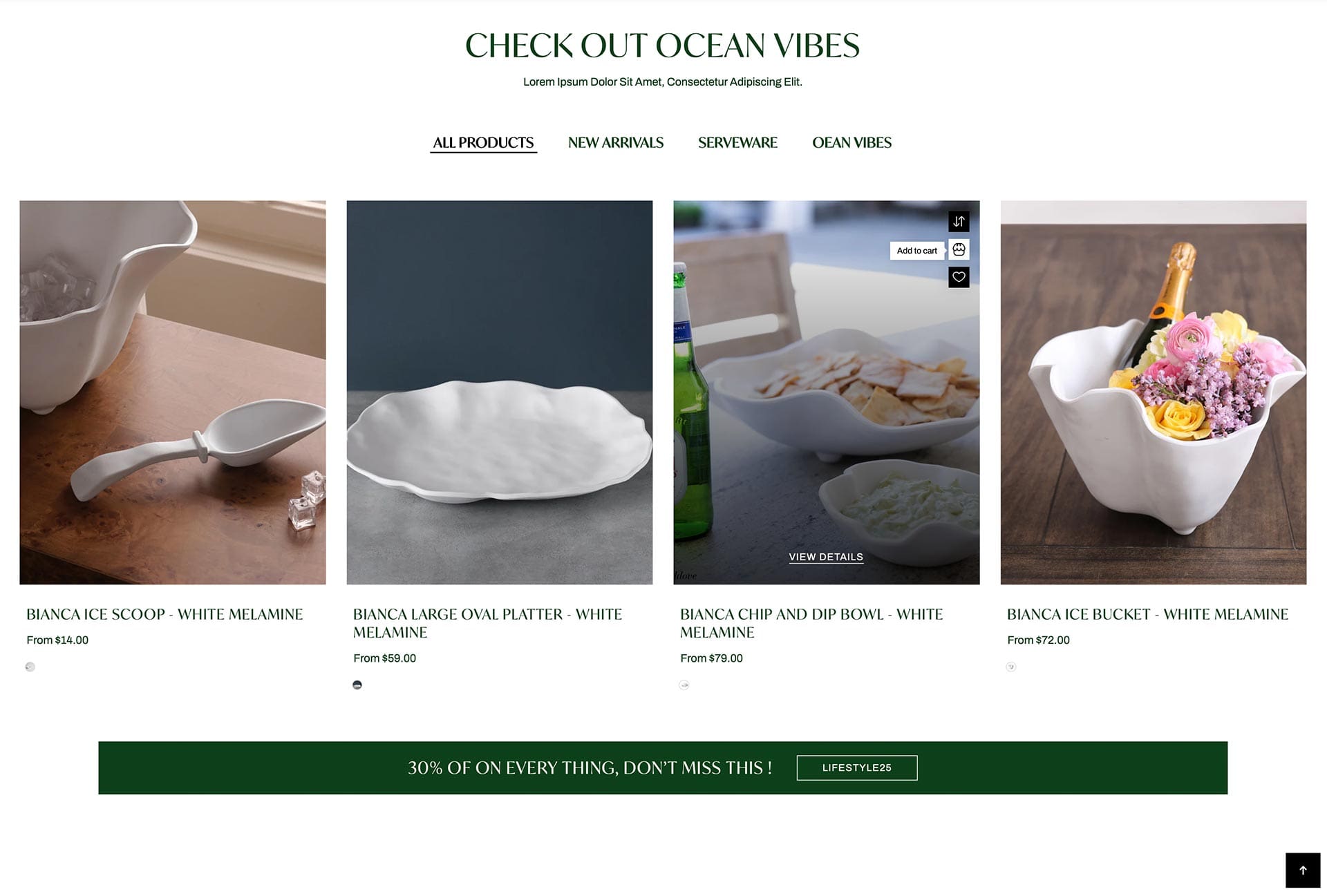Click the ice scoop product image
Image resolution: width=1327 pixels, height=896 pixels.
173,392
